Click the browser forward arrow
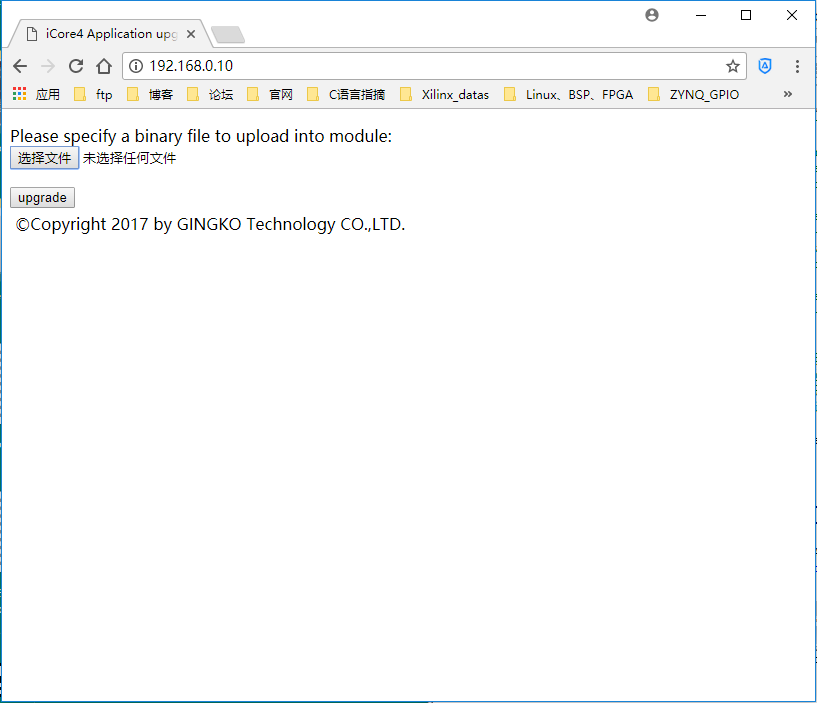The image size is (817, 703). [48, 66]
